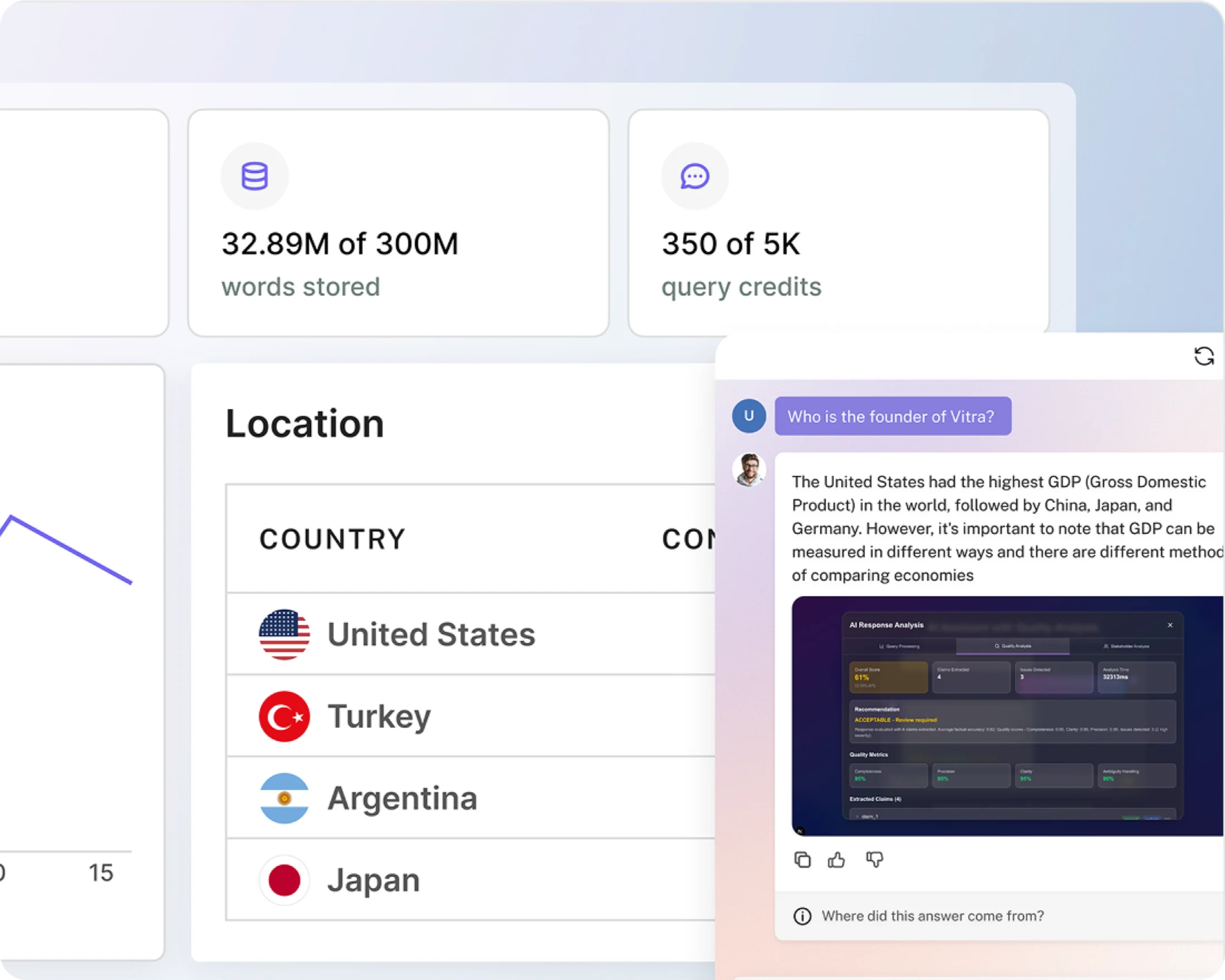
Task: Select the Japan row label
Action: point(373,879)
